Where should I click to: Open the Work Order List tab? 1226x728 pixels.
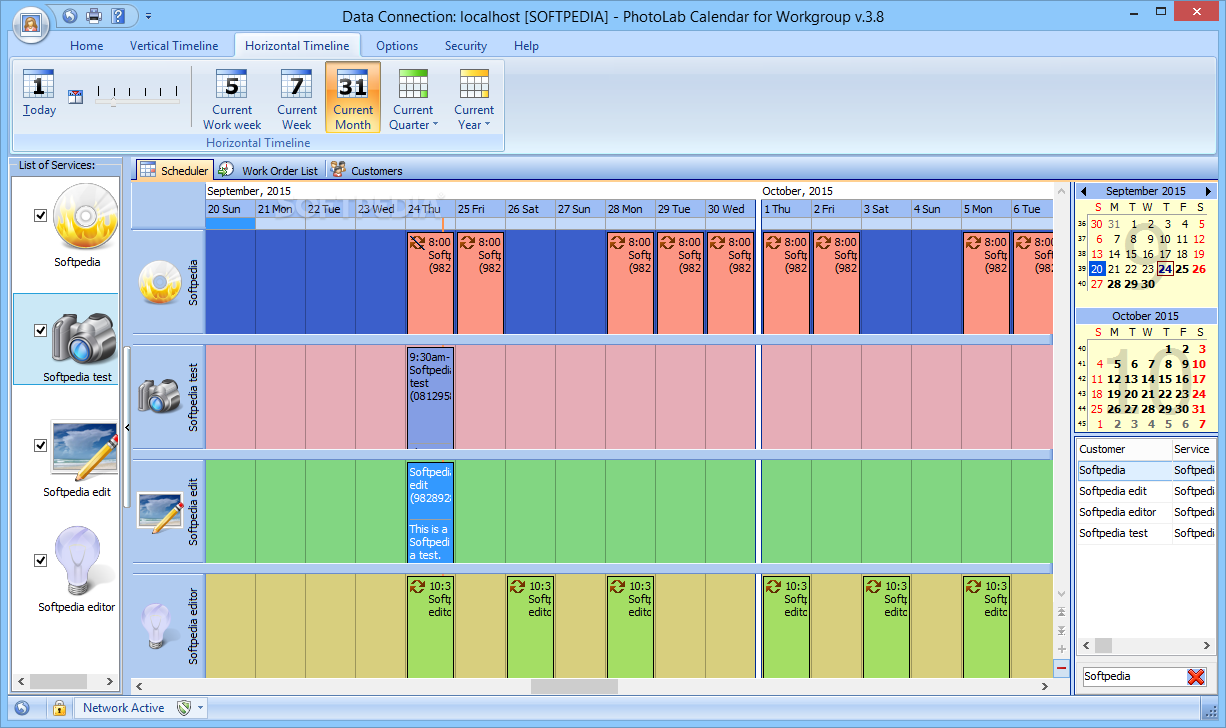tap(268, 170)
